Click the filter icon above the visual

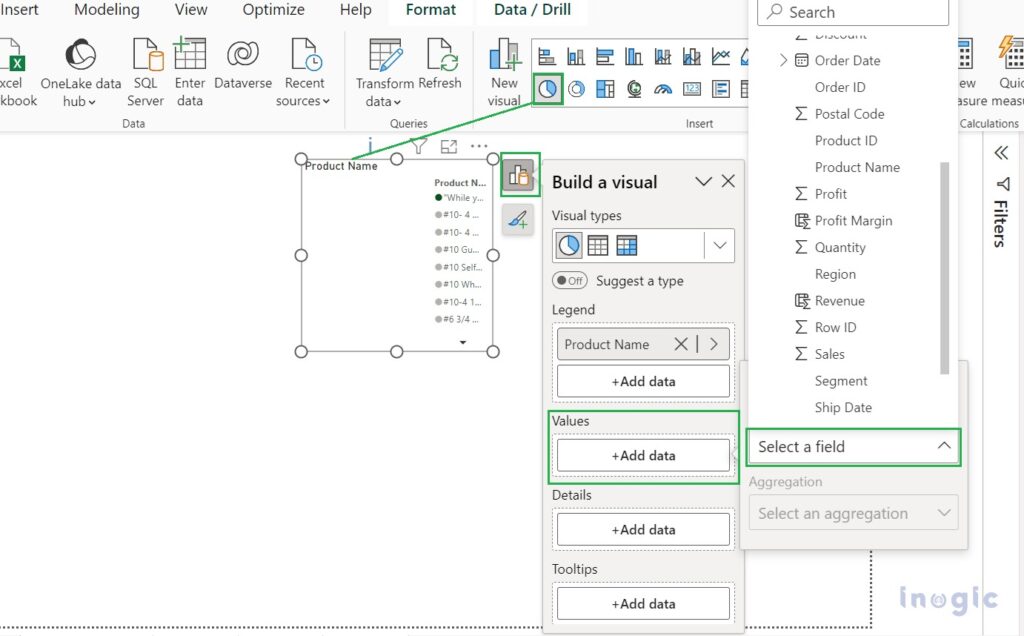pos(419,146)
